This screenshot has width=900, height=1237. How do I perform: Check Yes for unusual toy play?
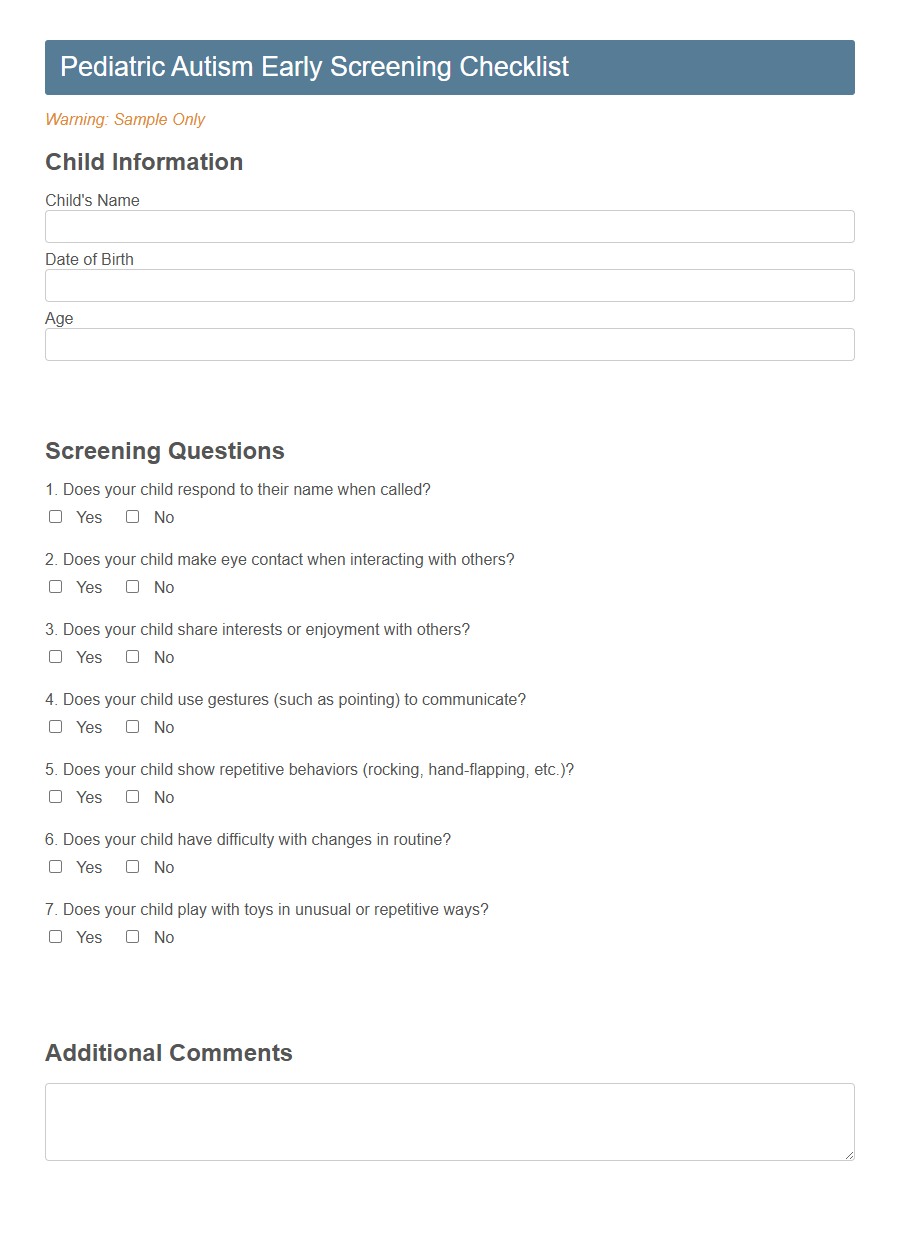(55, 936)
